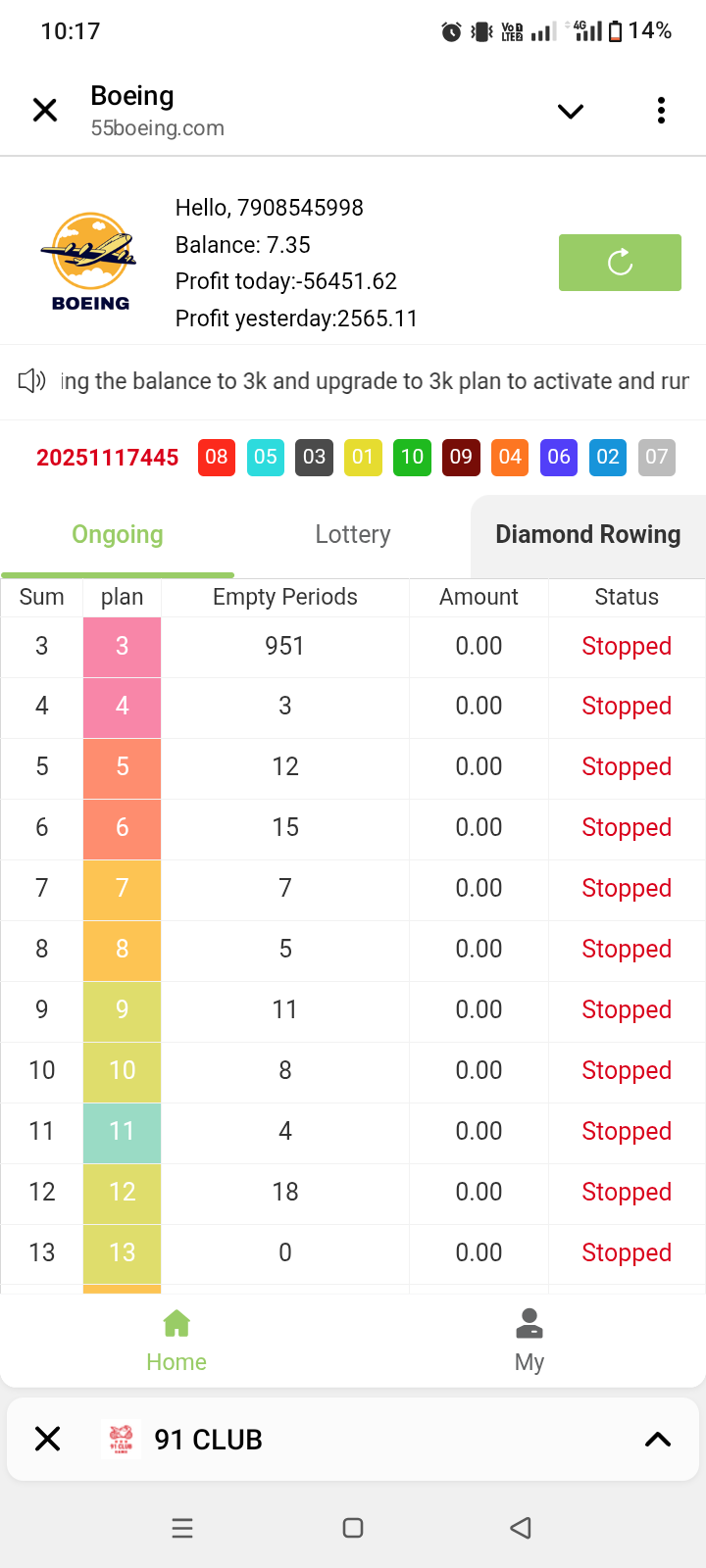Expand the 91 CLUB panel upward
Screen dimensions: 706x1568
coord(658,1439)
